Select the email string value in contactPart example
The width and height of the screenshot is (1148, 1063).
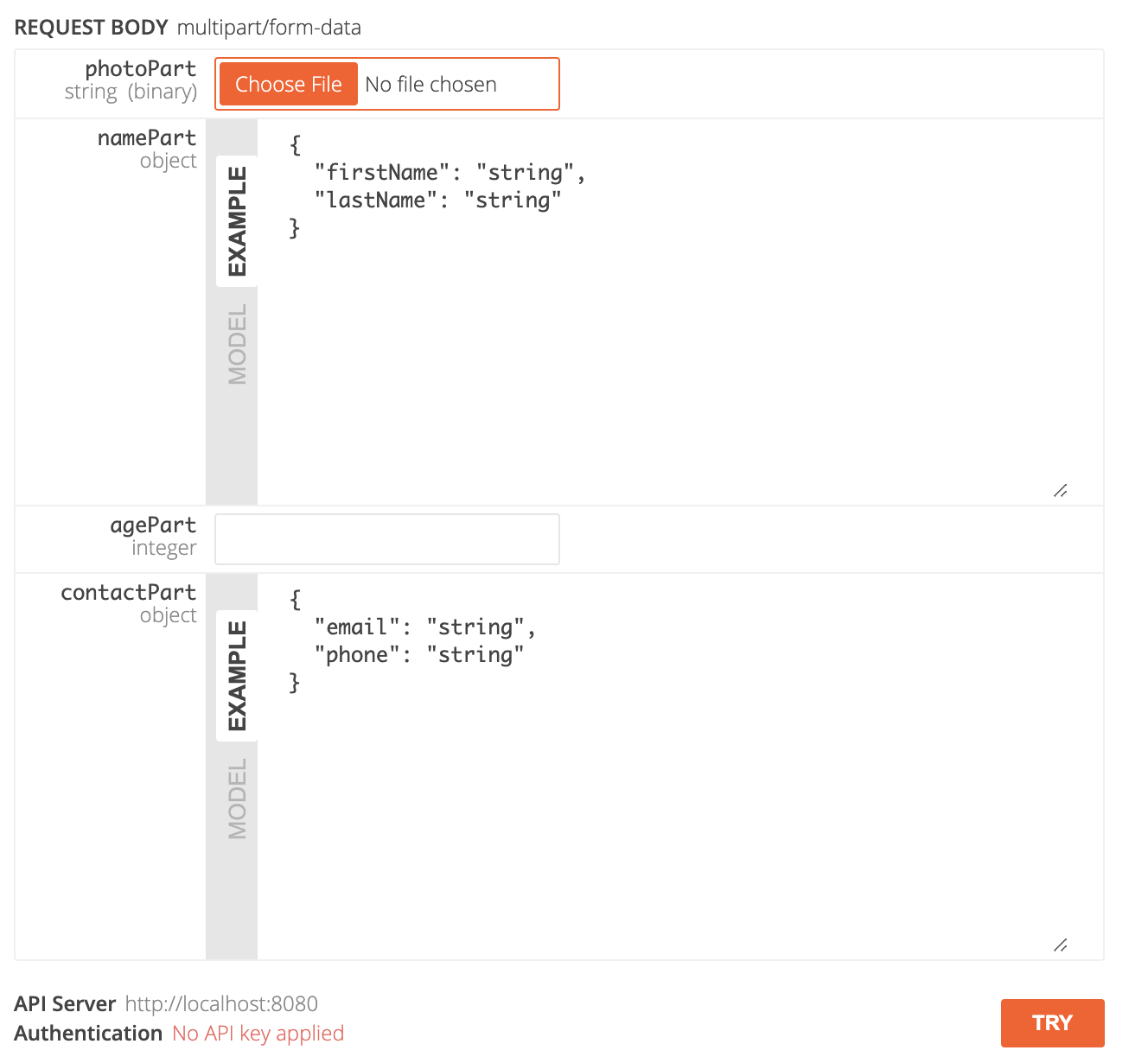[476, 627]
